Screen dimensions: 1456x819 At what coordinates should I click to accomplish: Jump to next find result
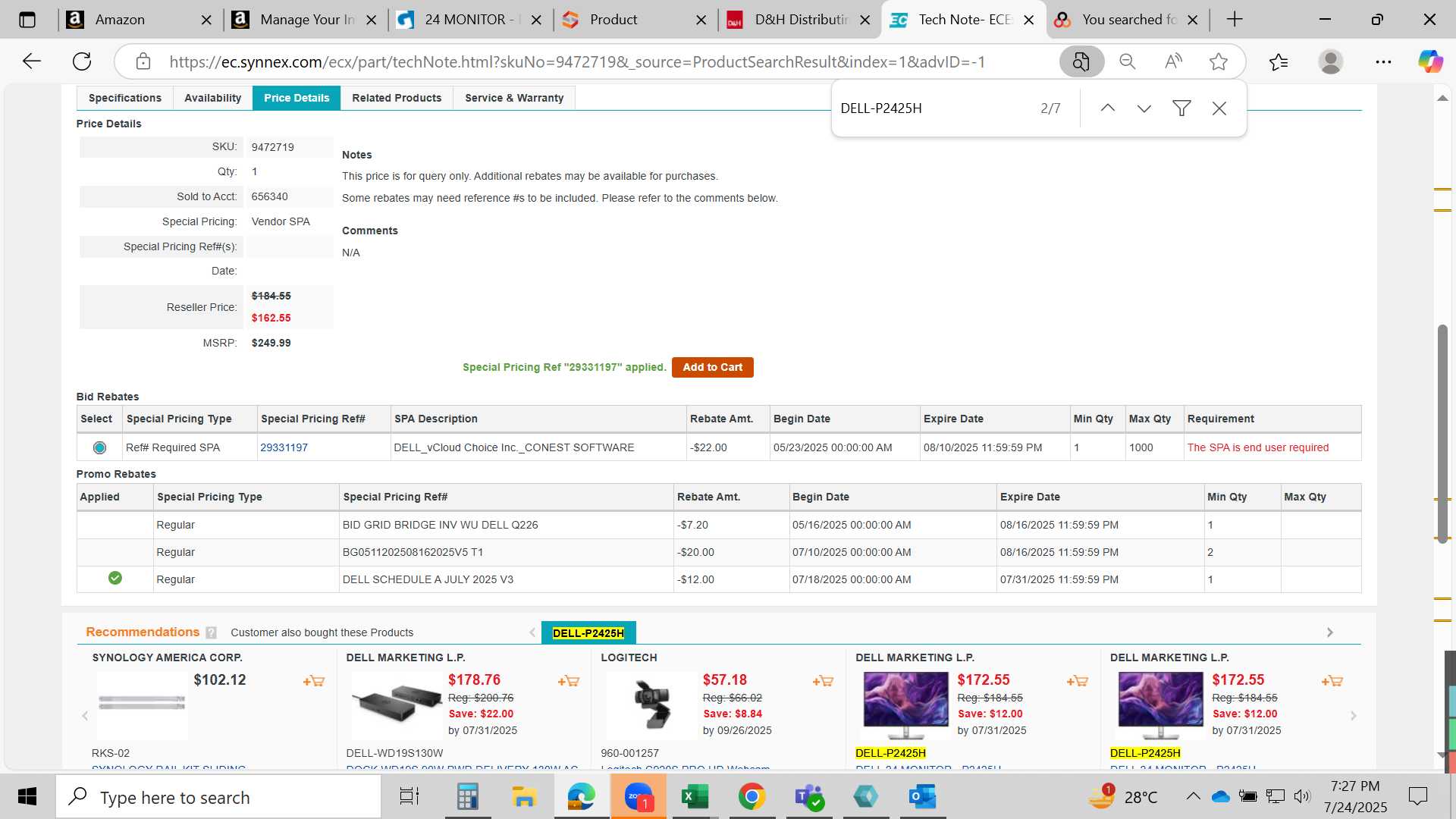1144,108
